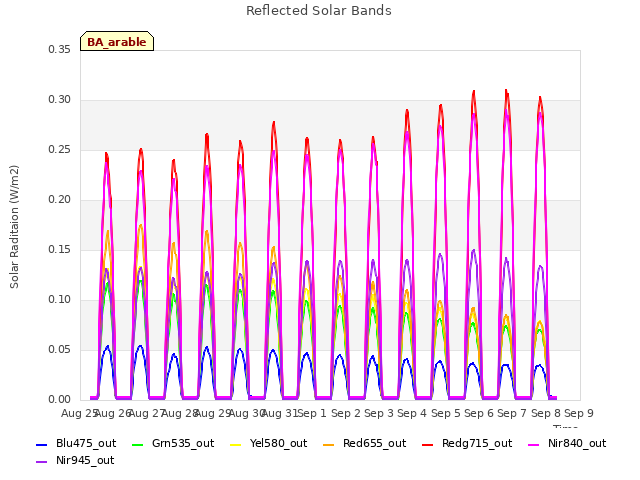Viewport: 640px width, 480px height.
Task: Click the Grn535_out legend color marker
Action: 138,444
